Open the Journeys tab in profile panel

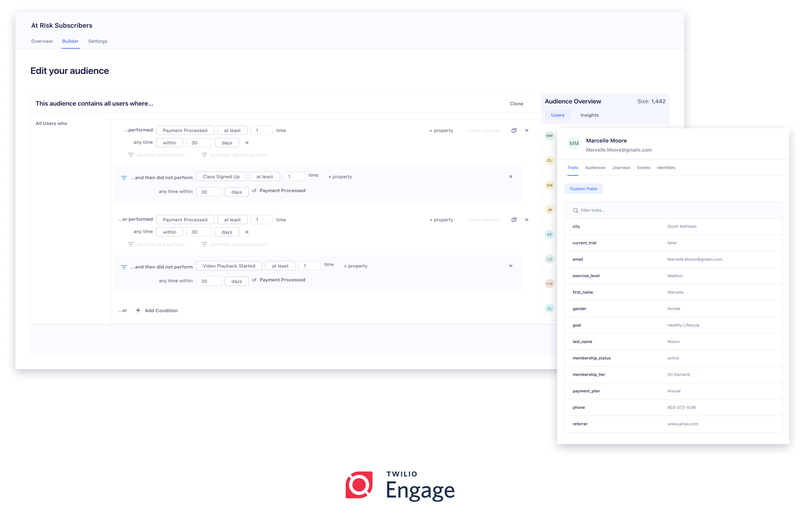(x=621, y=168)
